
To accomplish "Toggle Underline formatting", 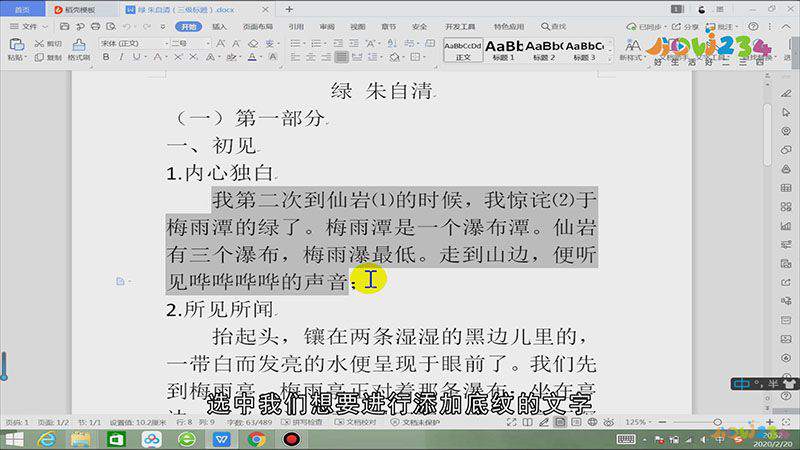I will [x=136, y=57].
